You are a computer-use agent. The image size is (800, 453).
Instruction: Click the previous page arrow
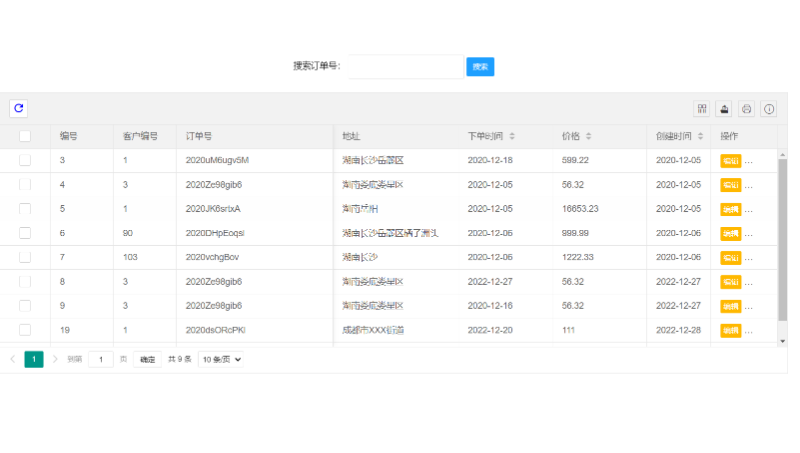(13, 359)
